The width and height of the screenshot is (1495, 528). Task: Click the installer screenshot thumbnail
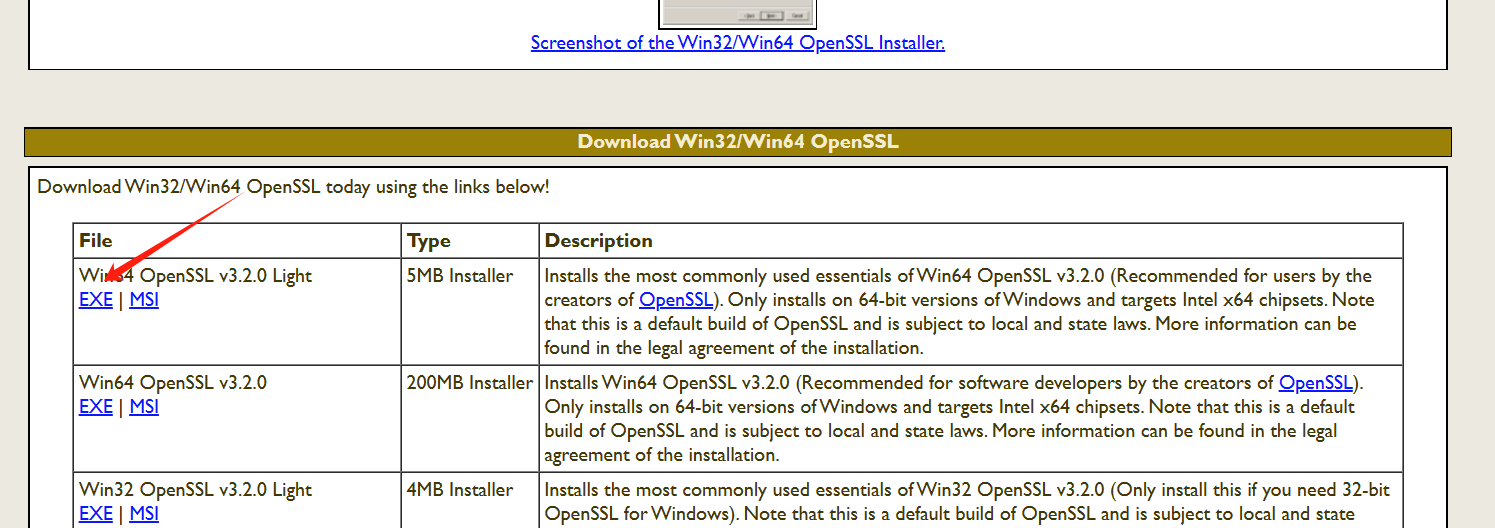point(738,14)
